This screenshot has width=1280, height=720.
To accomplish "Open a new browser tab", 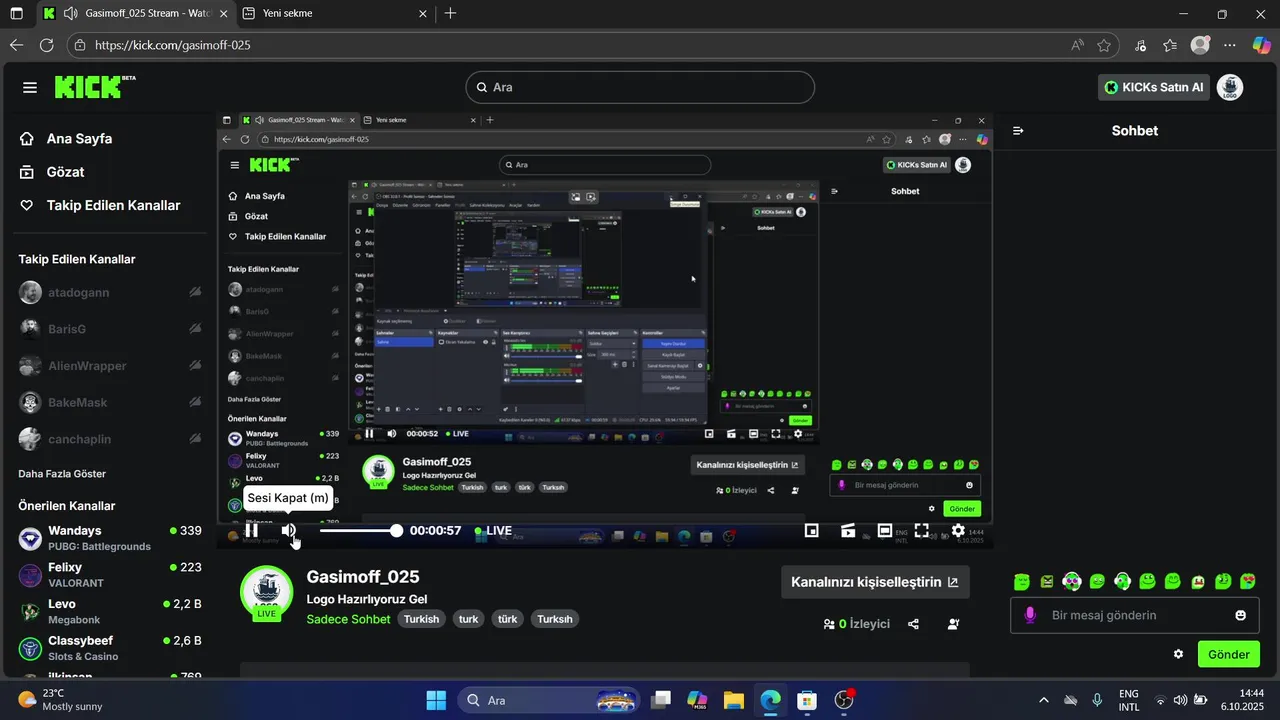I will click(x=451, y=14).
